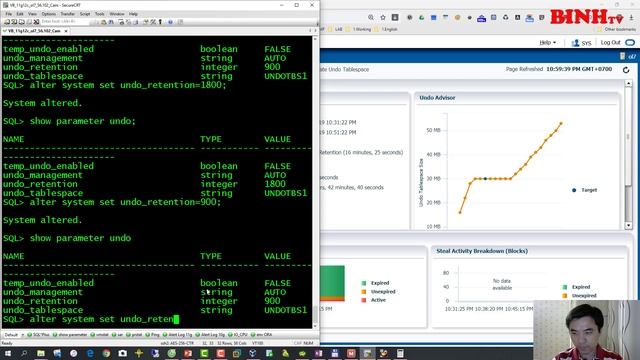This screenshot has height=360, width=640.
Task: Open PowerPoint from the taskbar
Action: (x=188, y=353)
